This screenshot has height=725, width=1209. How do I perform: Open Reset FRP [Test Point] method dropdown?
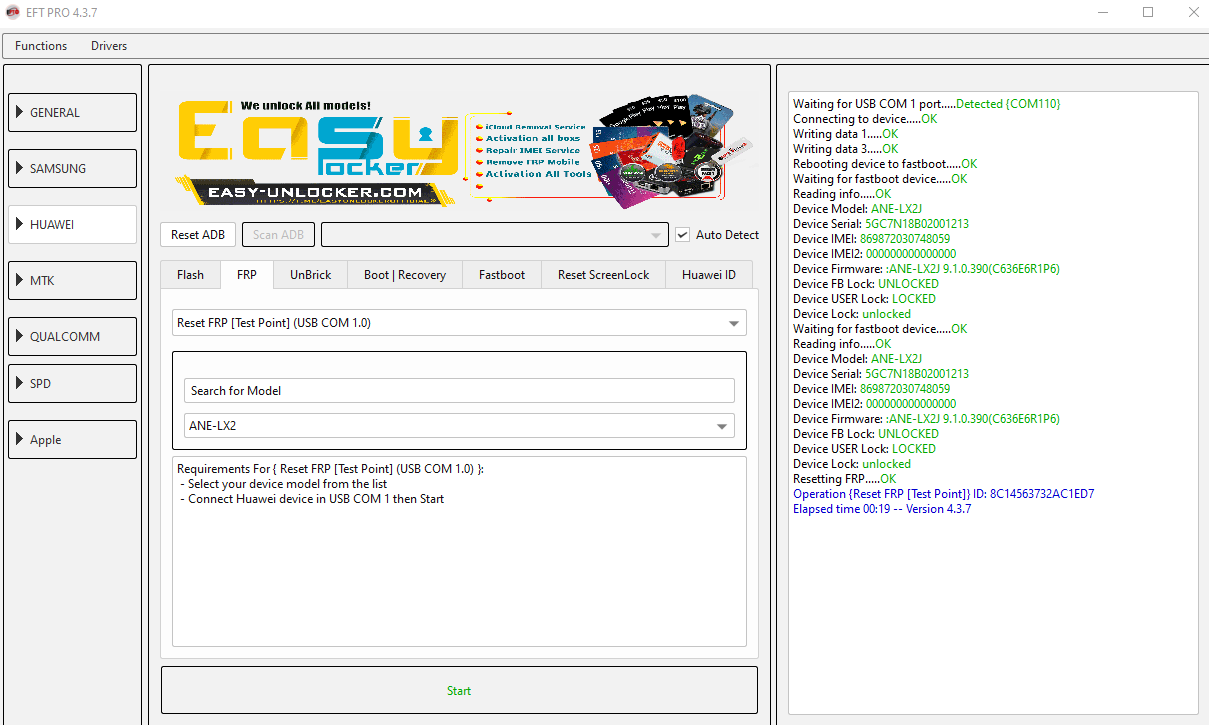click(459, 323)
